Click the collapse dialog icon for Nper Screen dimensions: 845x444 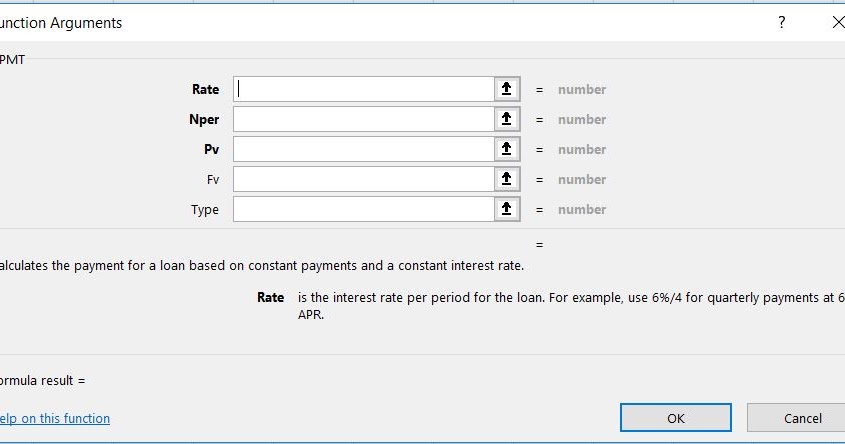coord(507,119)
